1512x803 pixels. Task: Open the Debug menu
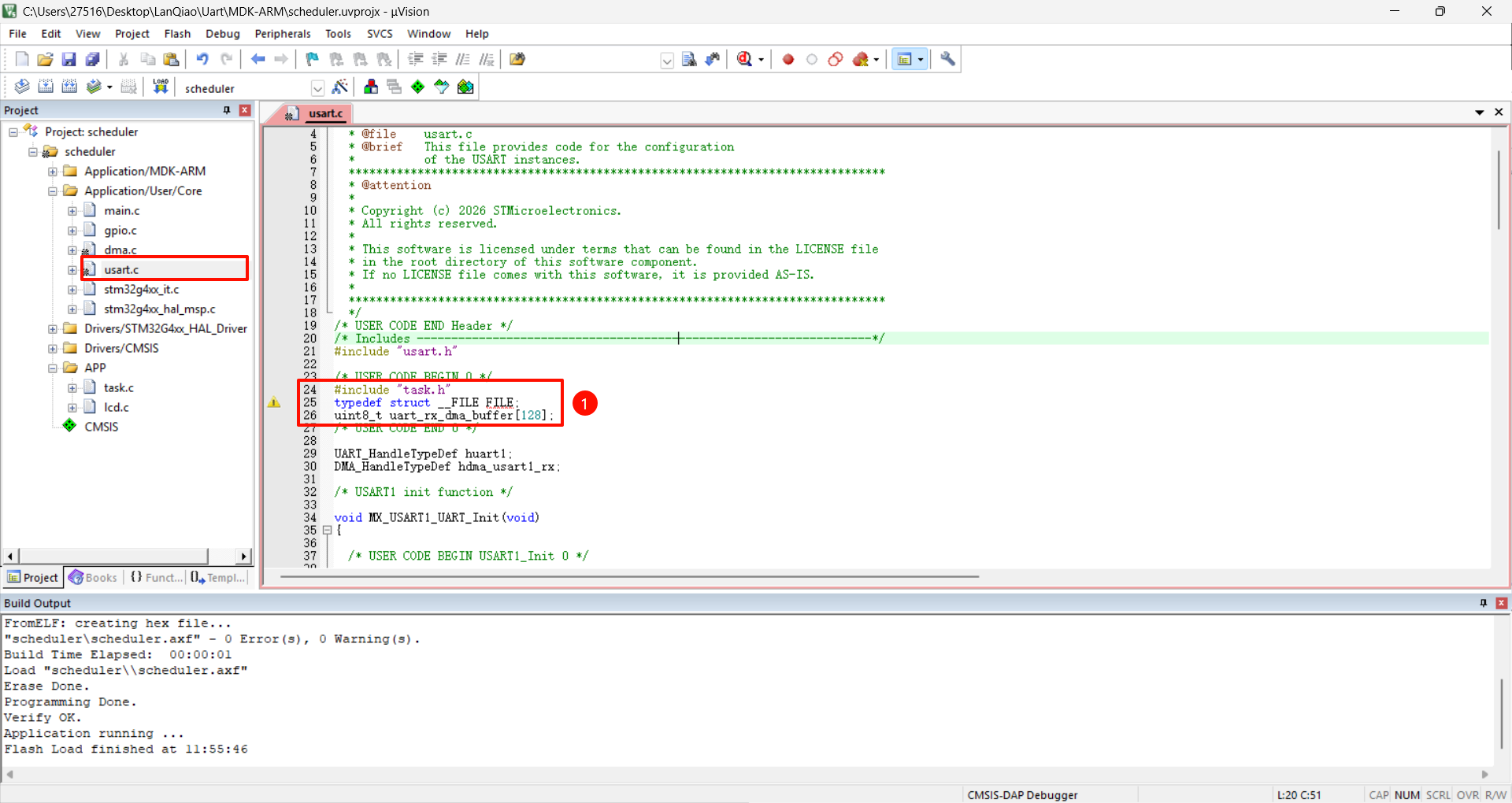click(x=223, y=34)
